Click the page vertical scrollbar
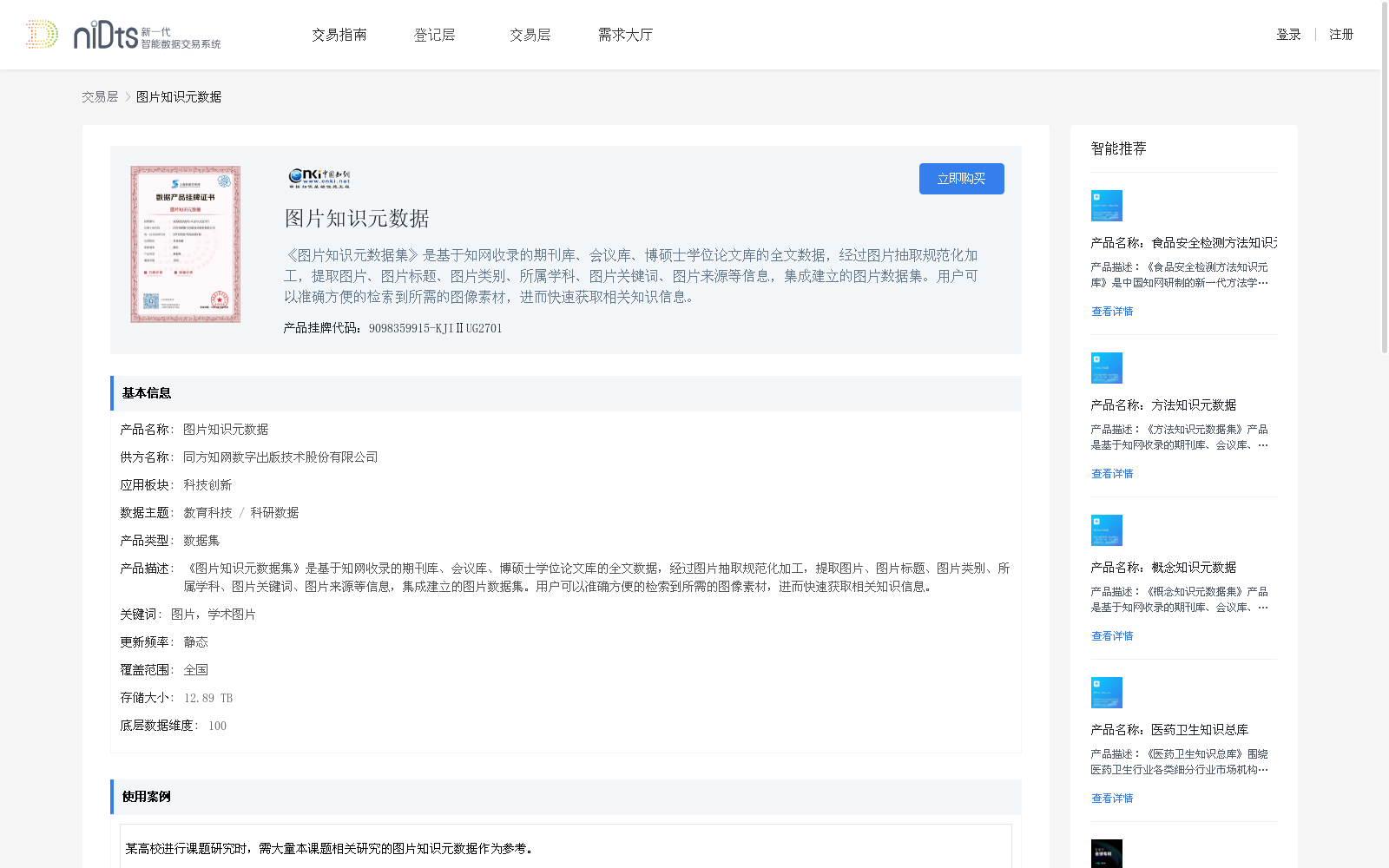The height and width of the screenshot is (868, 1389). point(1385,178)
